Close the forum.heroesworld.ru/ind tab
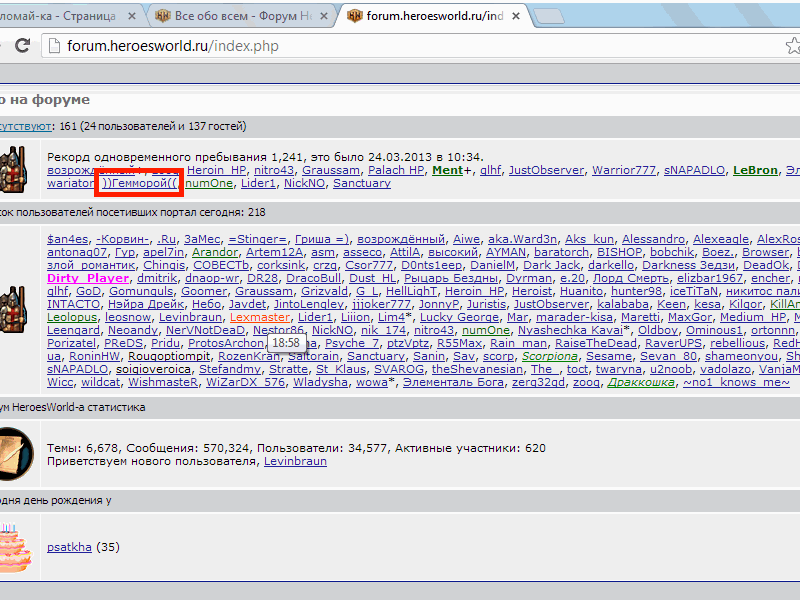This screenshot has width=800, height=600. click(x=516, y=16)
